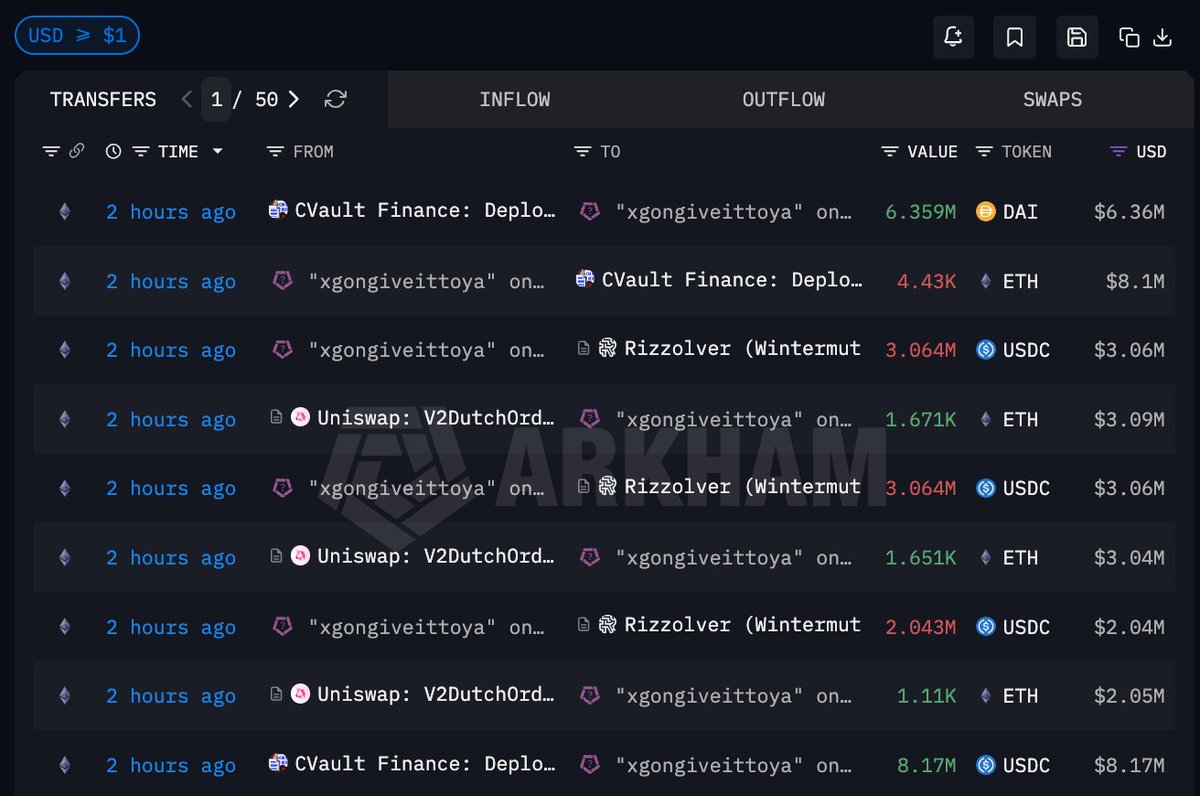The height and width of the screenshot is (796, 1200).
Task: Click Uniswap V2DutchOrder sender in the 1.11K ETH row
Action: coord(436,695)
